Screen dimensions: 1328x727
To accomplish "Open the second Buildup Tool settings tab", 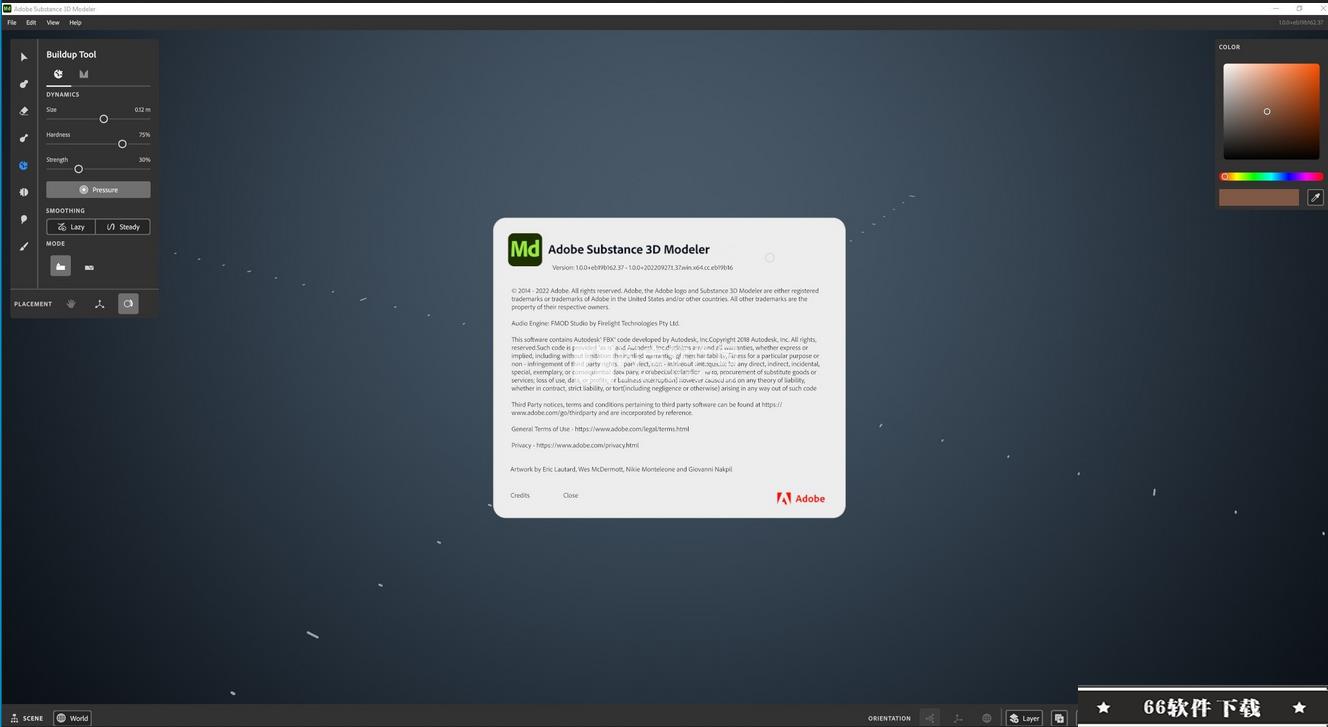I will (84, 74).
